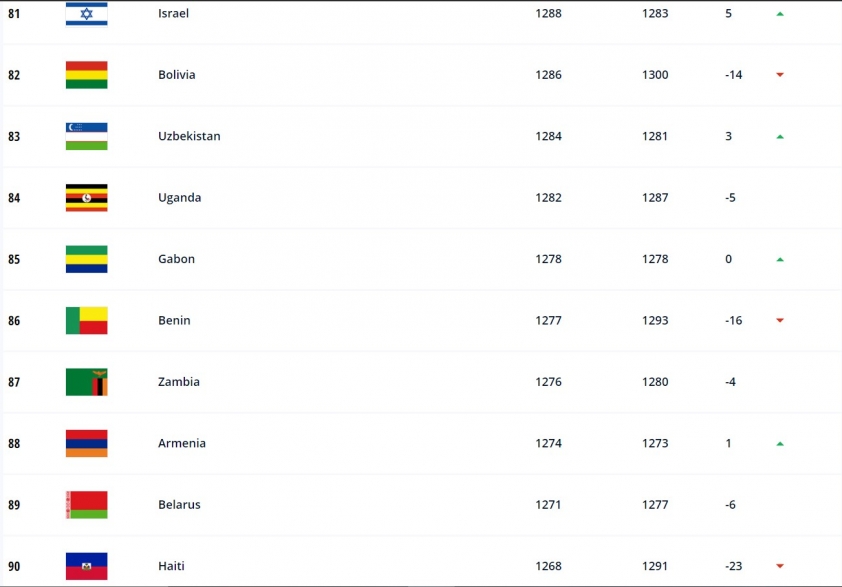Select the Gabon flag icon
The width and height of the screenshot is (842, 587).
click(86, 259)
